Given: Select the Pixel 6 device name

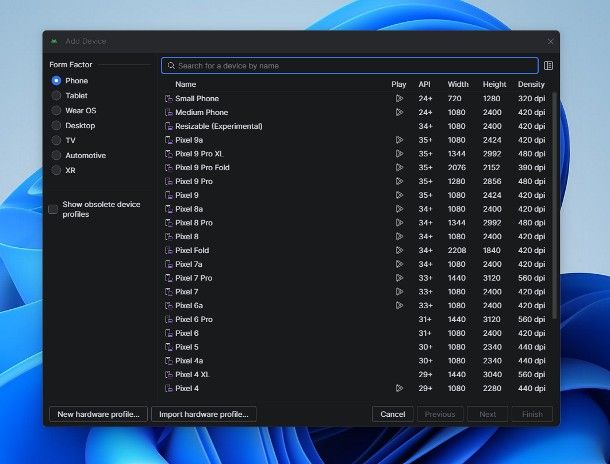Looking at the screenshot, I should pyautogui.click(x=187, y=333).
